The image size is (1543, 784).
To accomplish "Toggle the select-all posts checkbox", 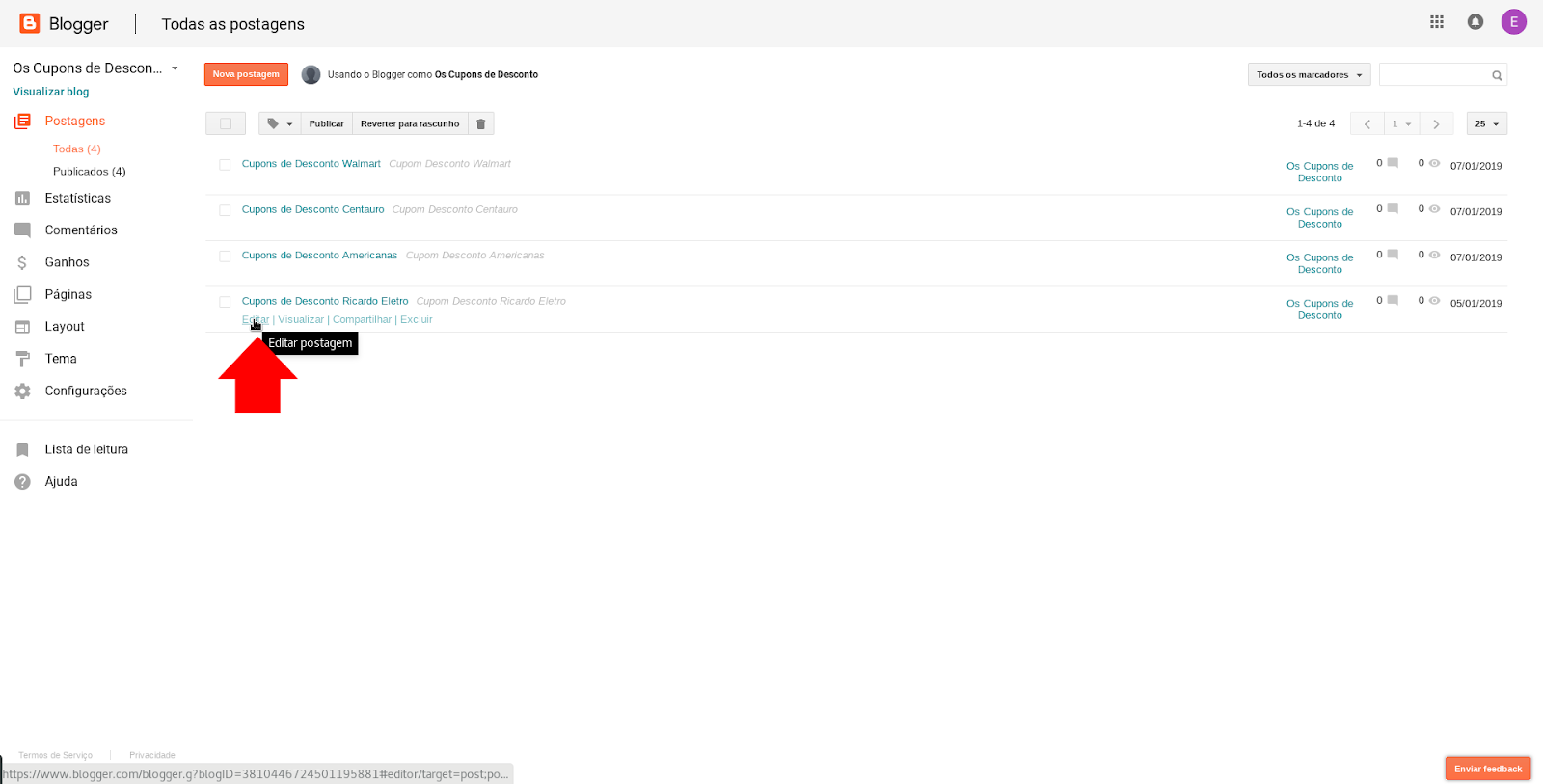I will click(226, 123).
